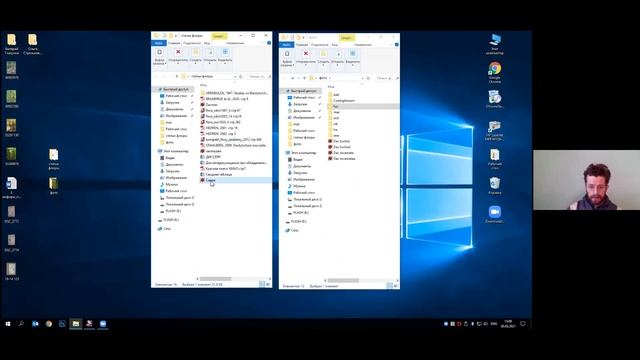Select the Сводная таблица file
The image size is (640, 360).
tap(216, 174)
